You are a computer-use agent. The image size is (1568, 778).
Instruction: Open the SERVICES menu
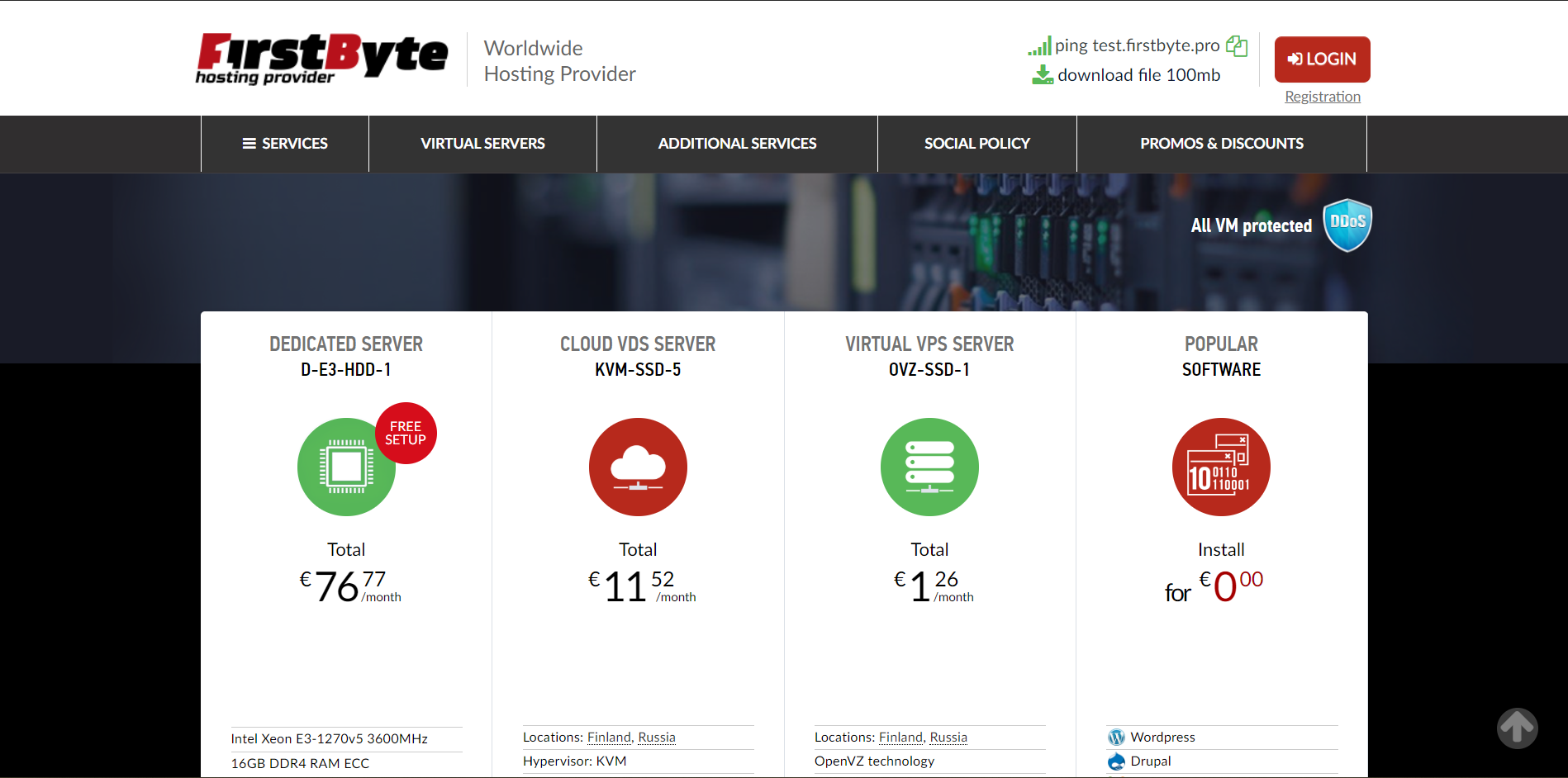click(x=285, y=144)
